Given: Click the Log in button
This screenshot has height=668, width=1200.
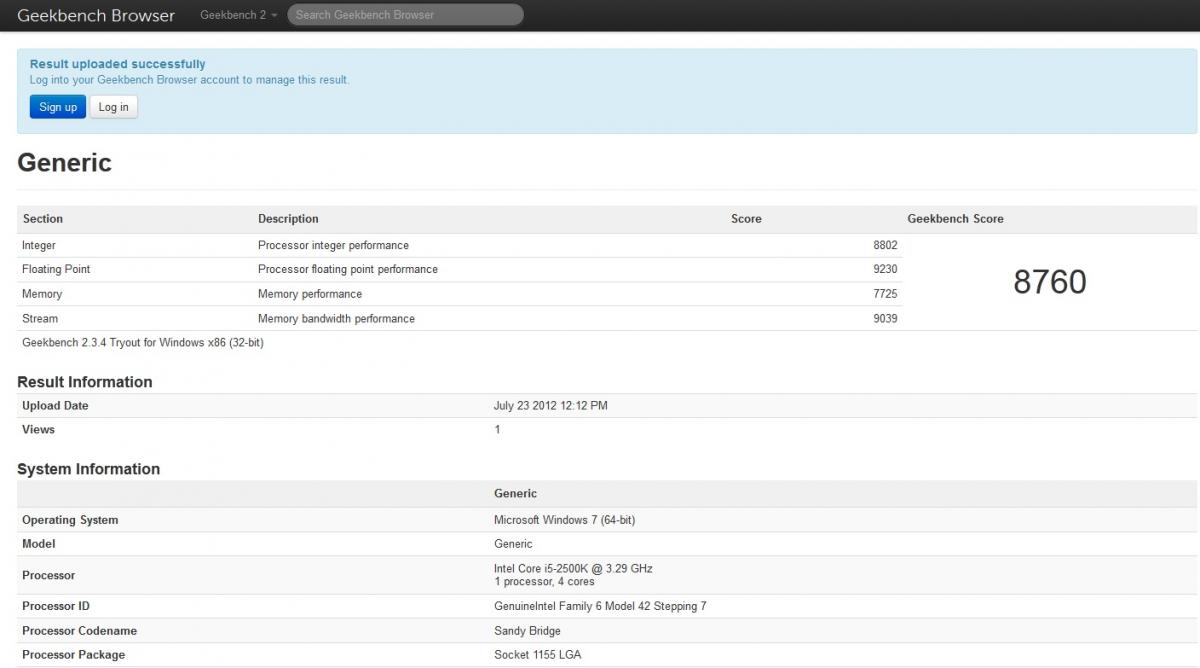Looking at the screenshot, I should tap(113, 107).
